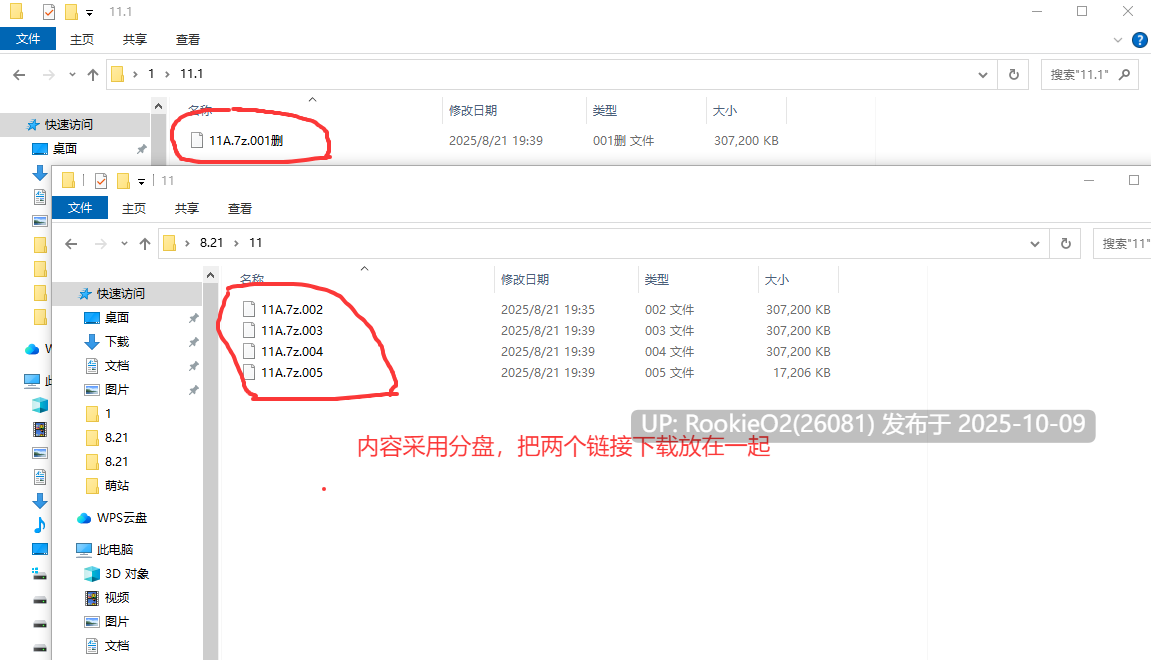Expand the ribbon chevron in the 11.1 window
The width and height of the screenshot is (1151, 660).
[1118, 40]
